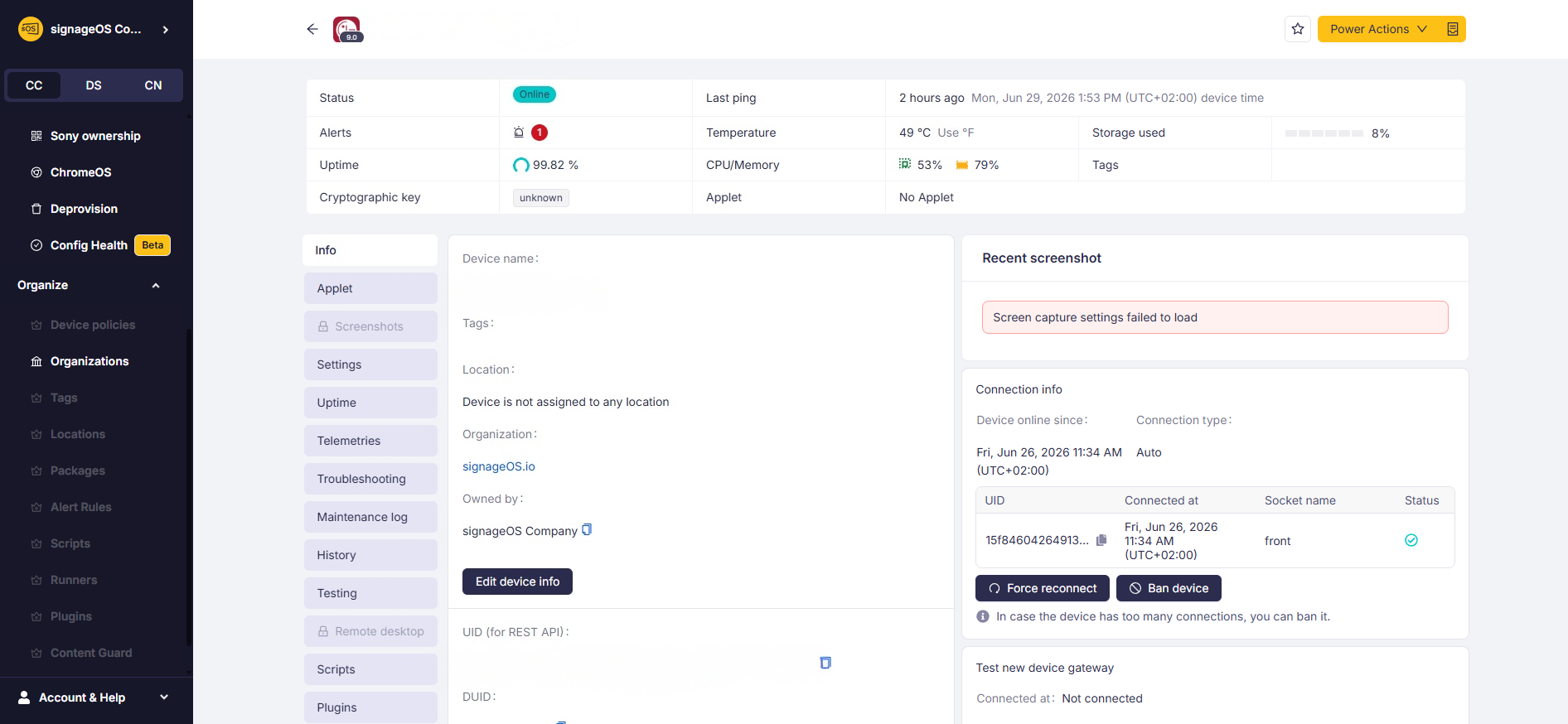Screen dimensions: 1568x724
Task: Open the Power Actions dropdown
Action: coord(1379,29)
